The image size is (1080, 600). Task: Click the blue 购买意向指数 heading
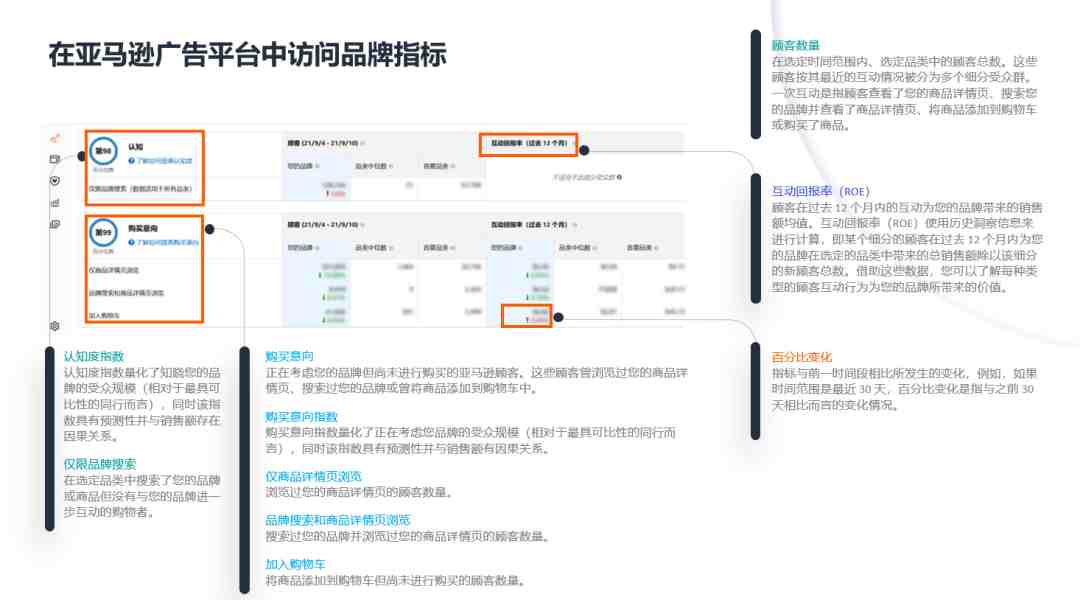click(x=302, y=417)
